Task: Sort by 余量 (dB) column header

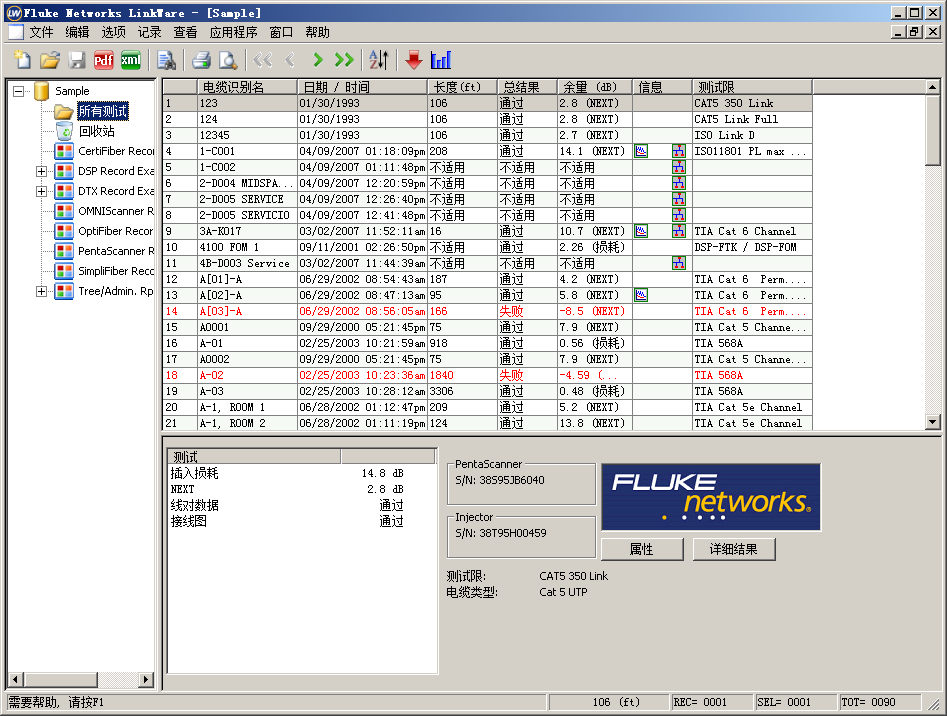Action: [x=594, y=88]
